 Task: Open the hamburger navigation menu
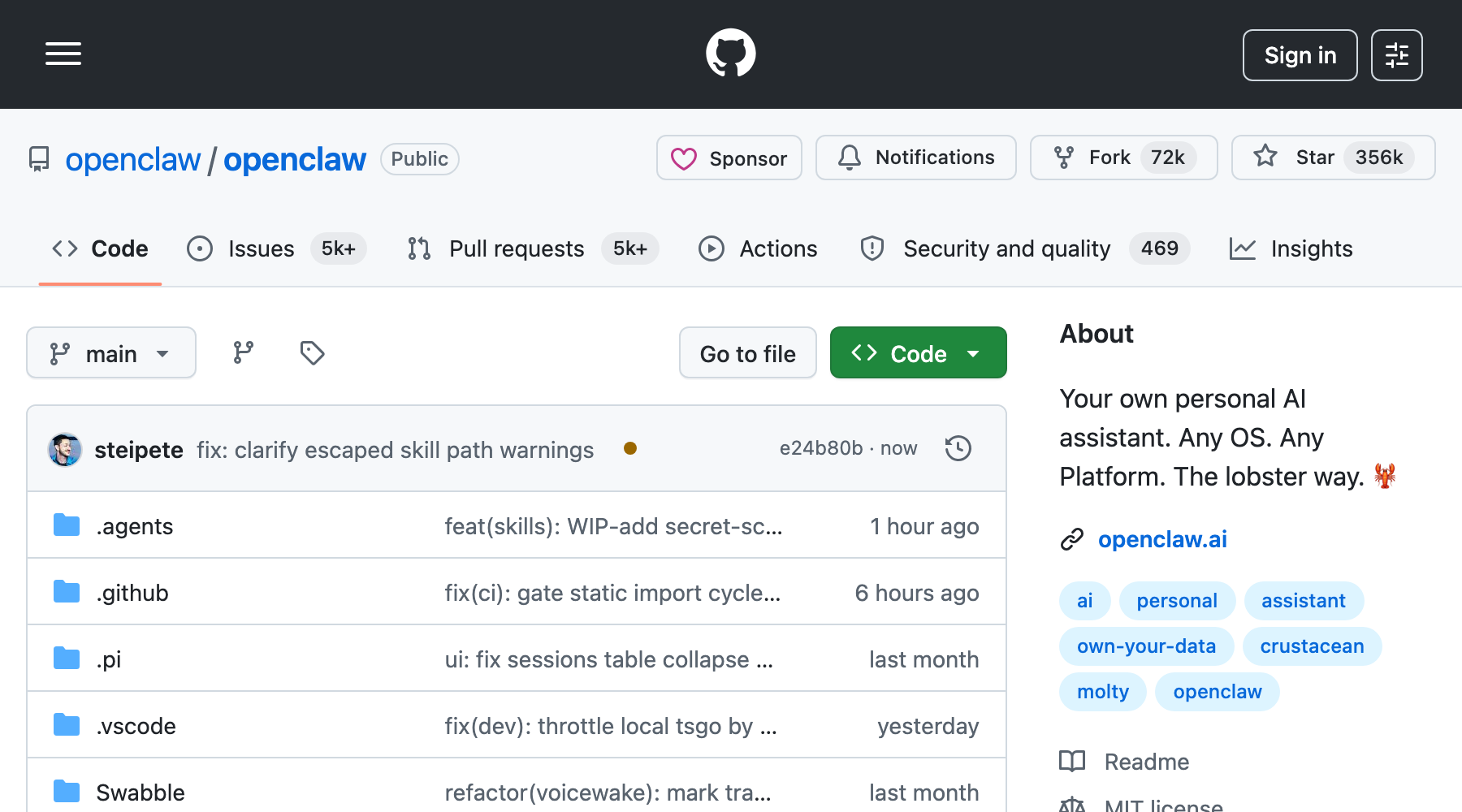point(63,54)
